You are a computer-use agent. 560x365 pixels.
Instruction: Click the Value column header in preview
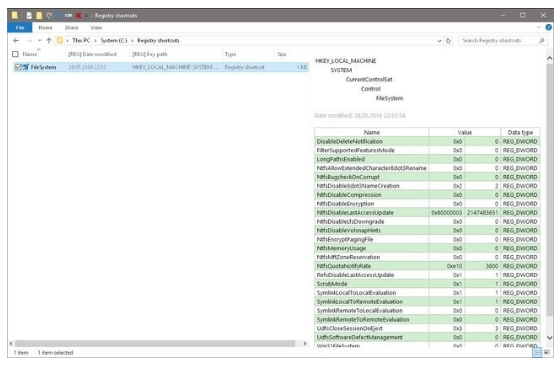tap(465, 132)
